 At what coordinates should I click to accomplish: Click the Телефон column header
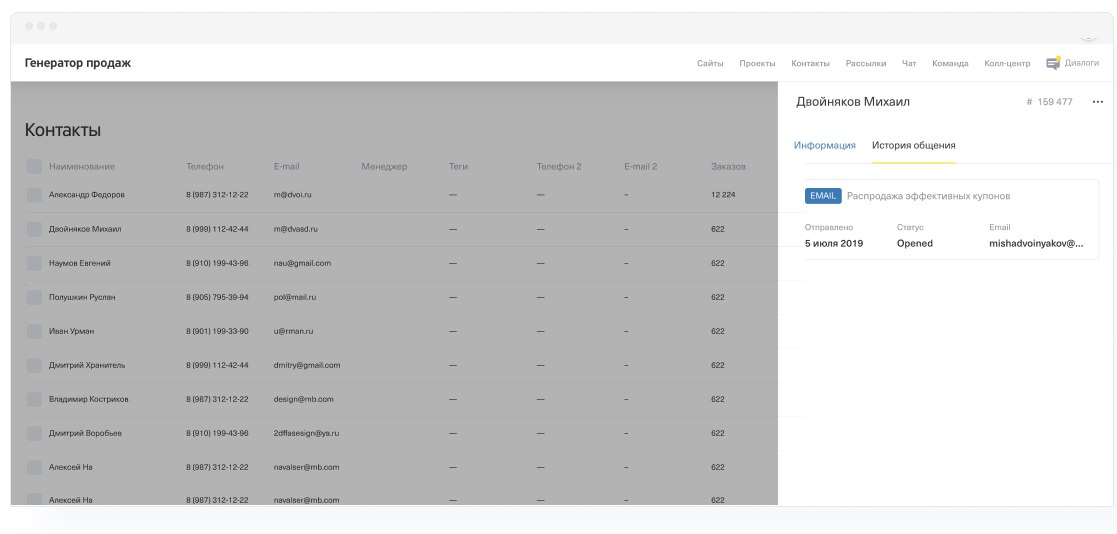[x=204, y=167]
